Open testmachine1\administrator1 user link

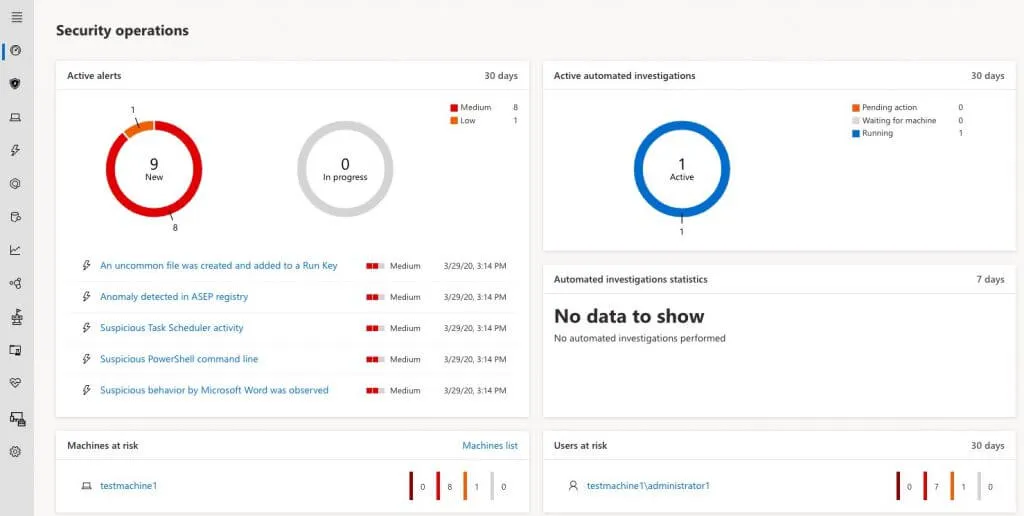pos(647,486)
